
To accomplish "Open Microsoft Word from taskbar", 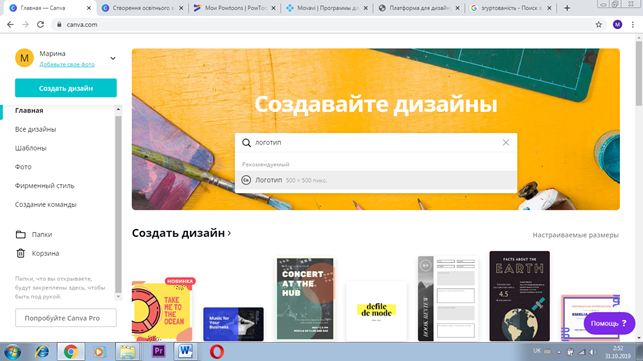I will 185,352.
